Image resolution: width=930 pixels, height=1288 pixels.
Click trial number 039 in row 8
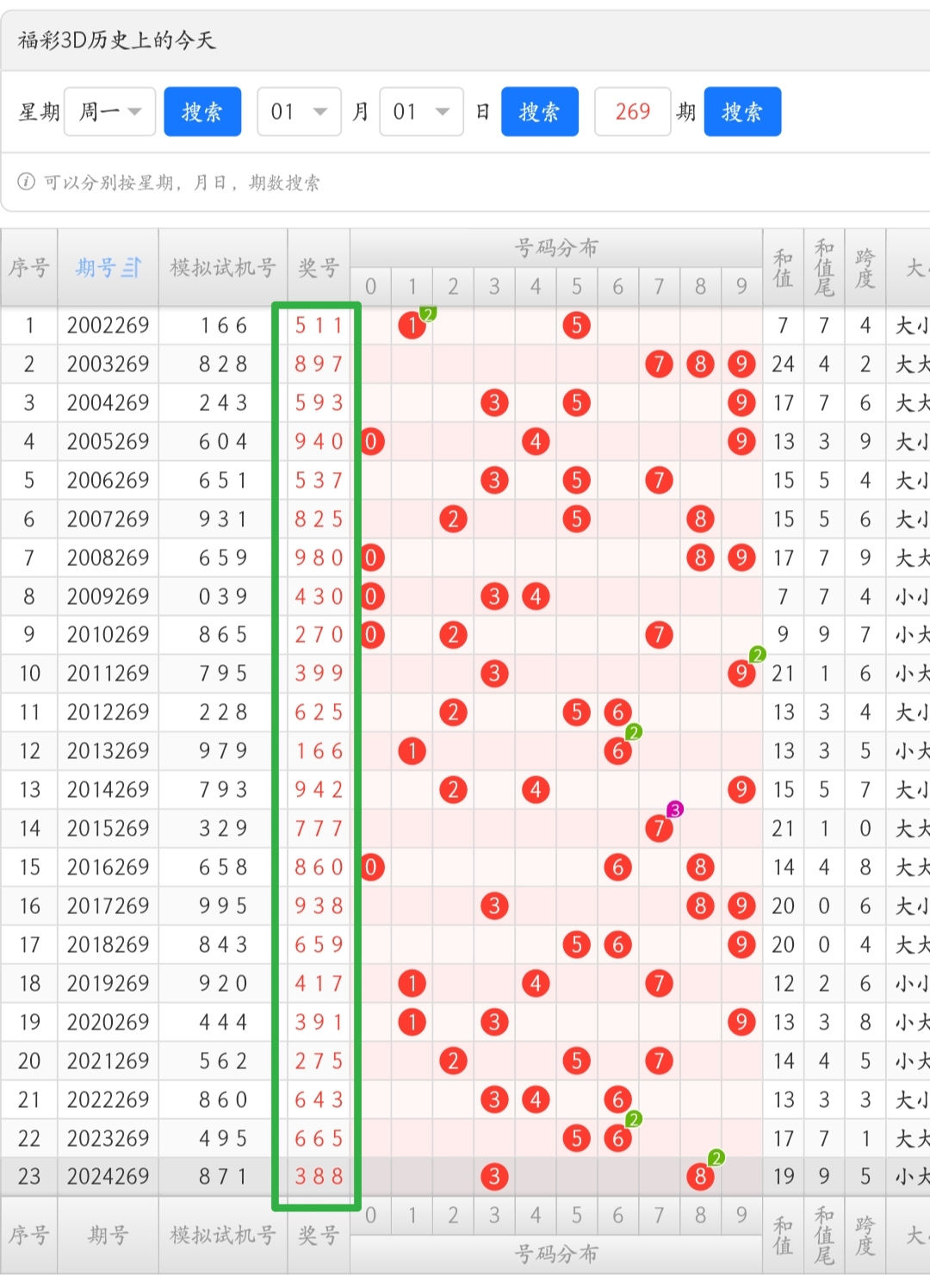coord(223,597)
